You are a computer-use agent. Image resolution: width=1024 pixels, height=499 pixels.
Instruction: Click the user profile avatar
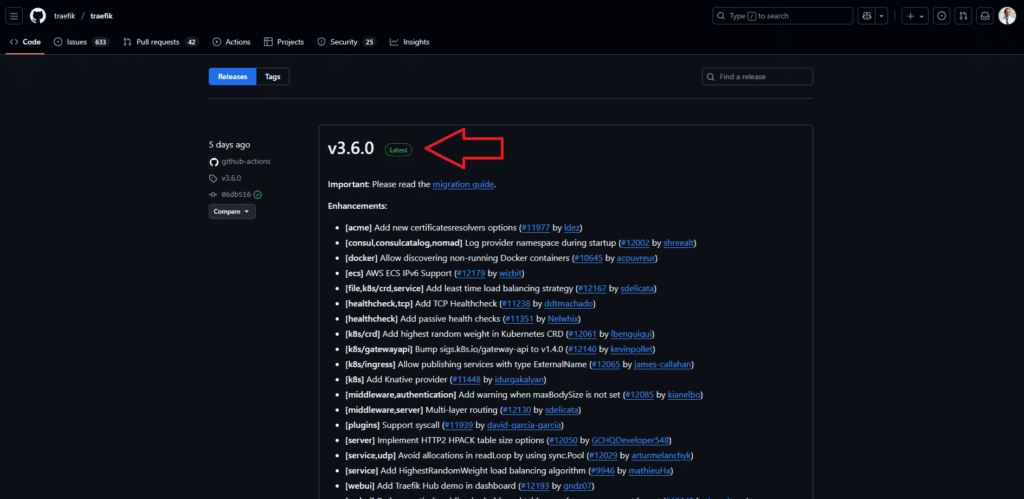coord(1007,16)
